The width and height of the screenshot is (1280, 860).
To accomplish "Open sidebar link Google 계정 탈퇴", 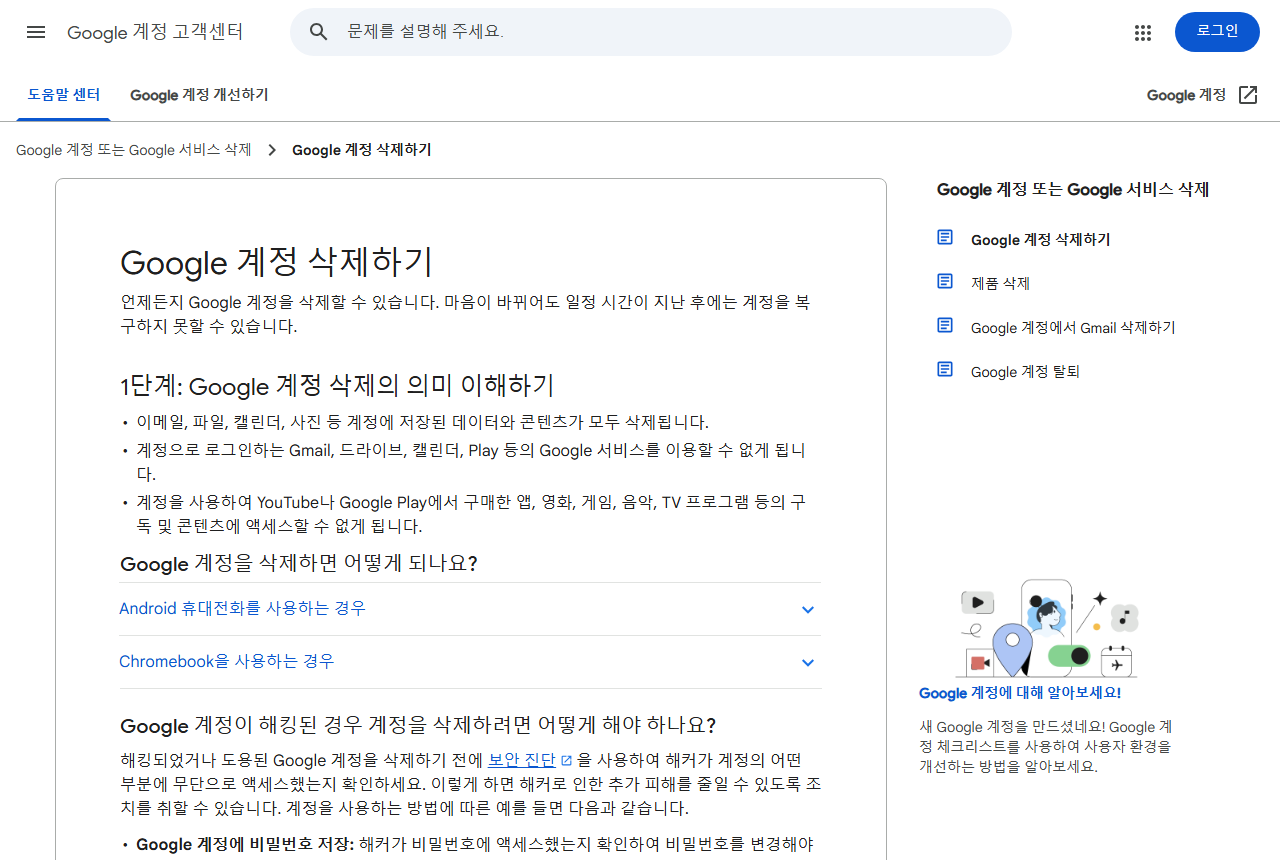I will click(x=1025, y=371).
